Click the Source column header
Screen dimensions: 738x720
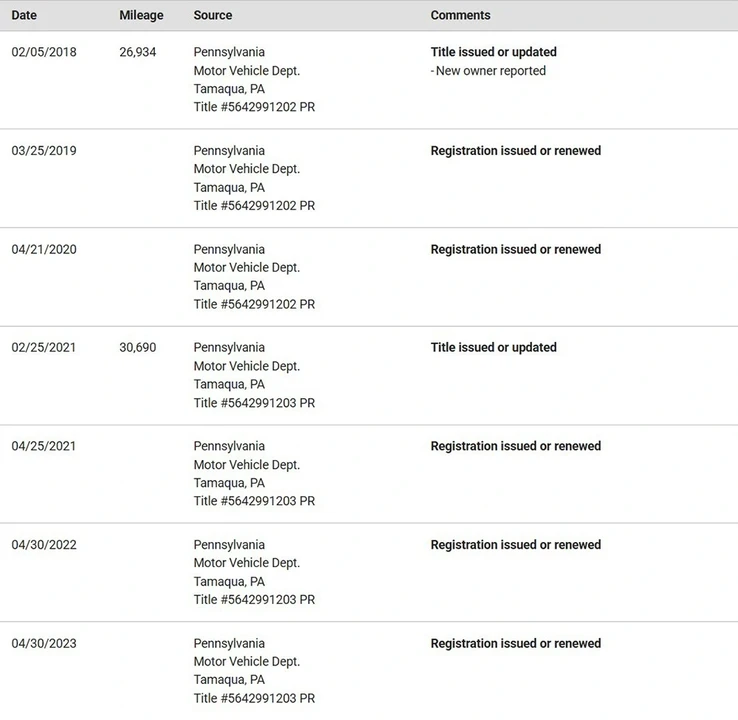coord(213,15)
